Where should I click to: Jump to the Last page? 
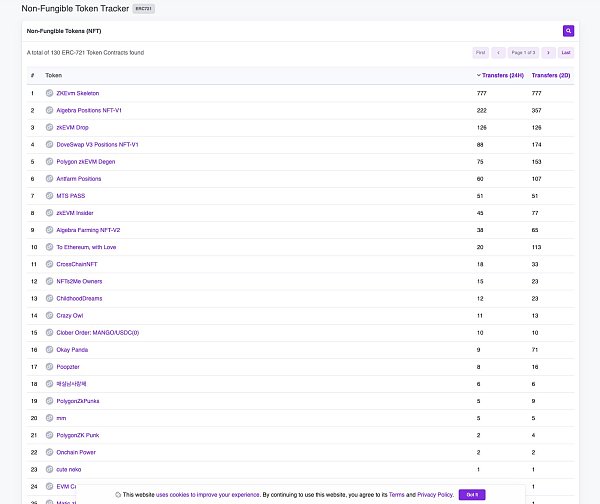566,52
